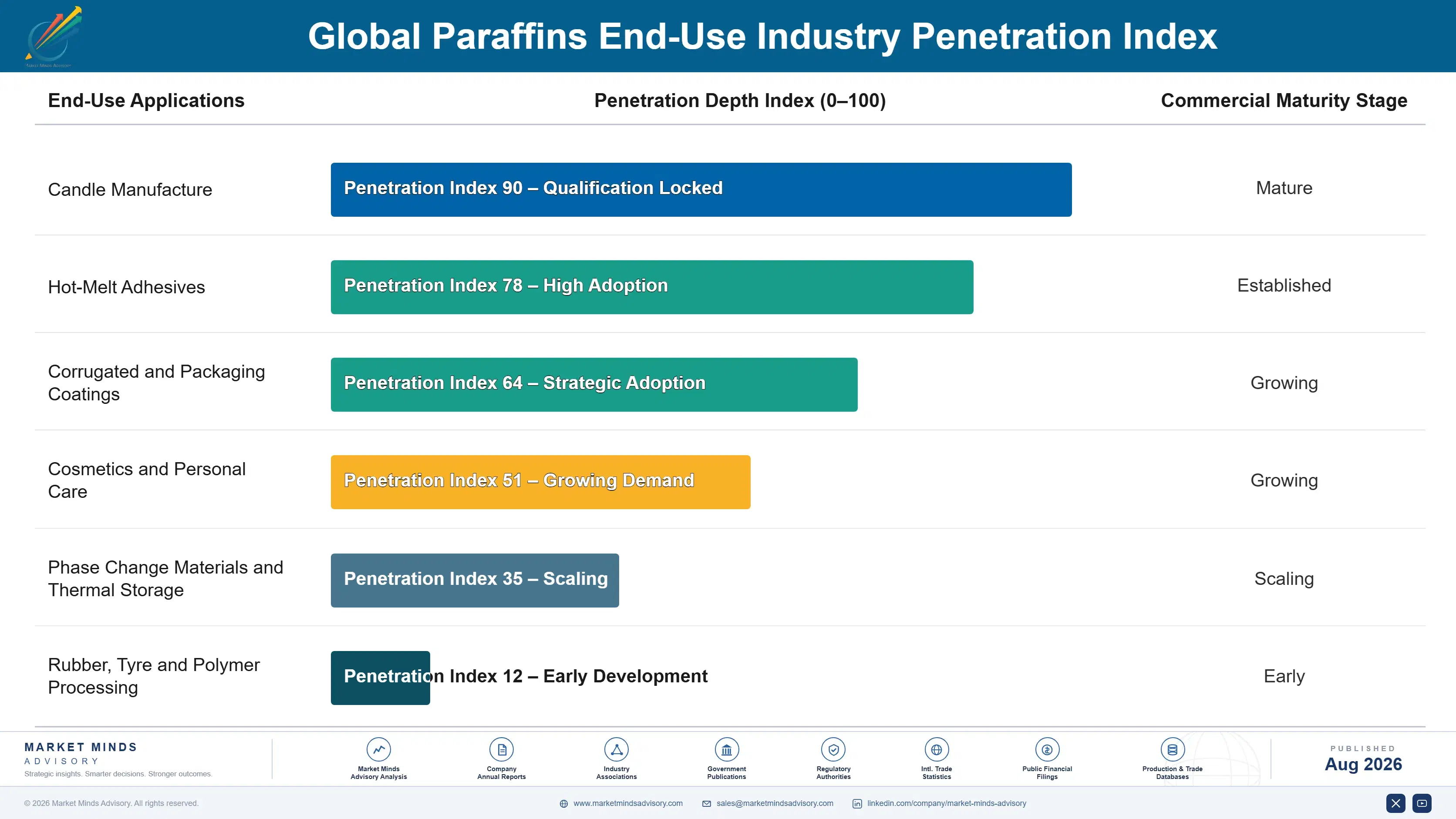Click sales@marketmindsadvisory.com email link

[775, 803]
